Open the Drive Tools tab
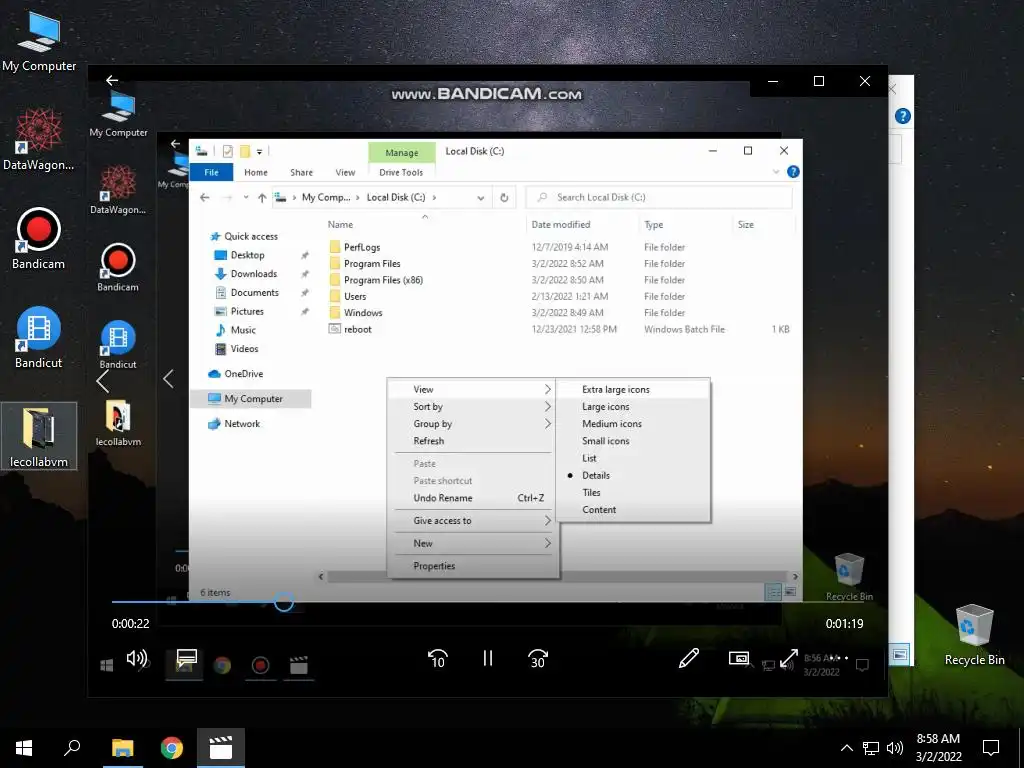Screen dimensions: 1024x768 click(x=401, y=172)
